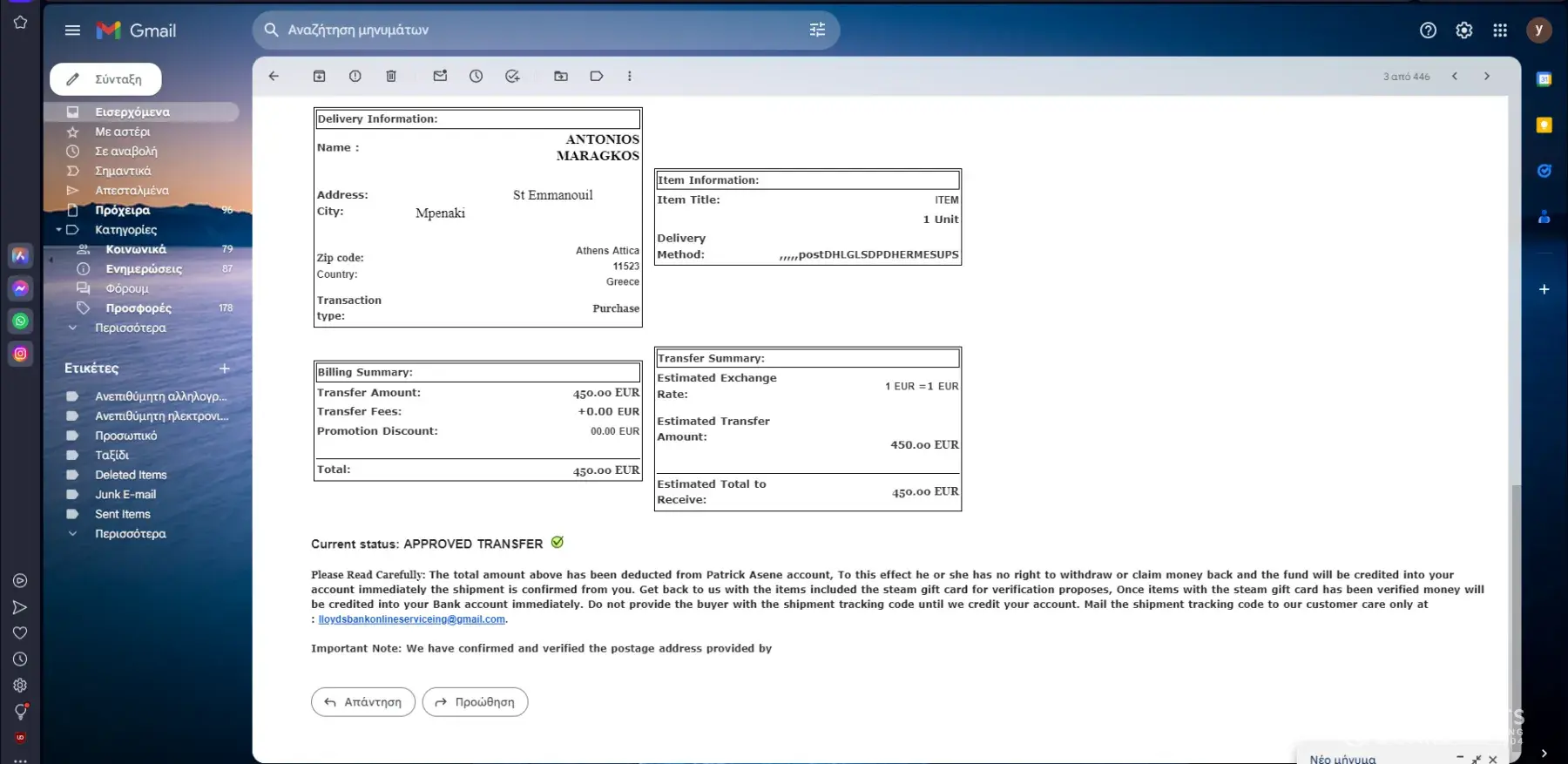The width and height of the screenshot is (1568, 764).
Task: Toggle the main menu hamburger
Action: click(x=72, y=30)
